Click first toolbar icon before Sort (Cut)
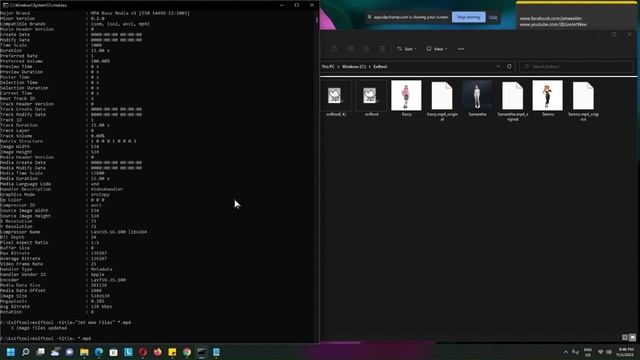 click(x=334, y=49)
